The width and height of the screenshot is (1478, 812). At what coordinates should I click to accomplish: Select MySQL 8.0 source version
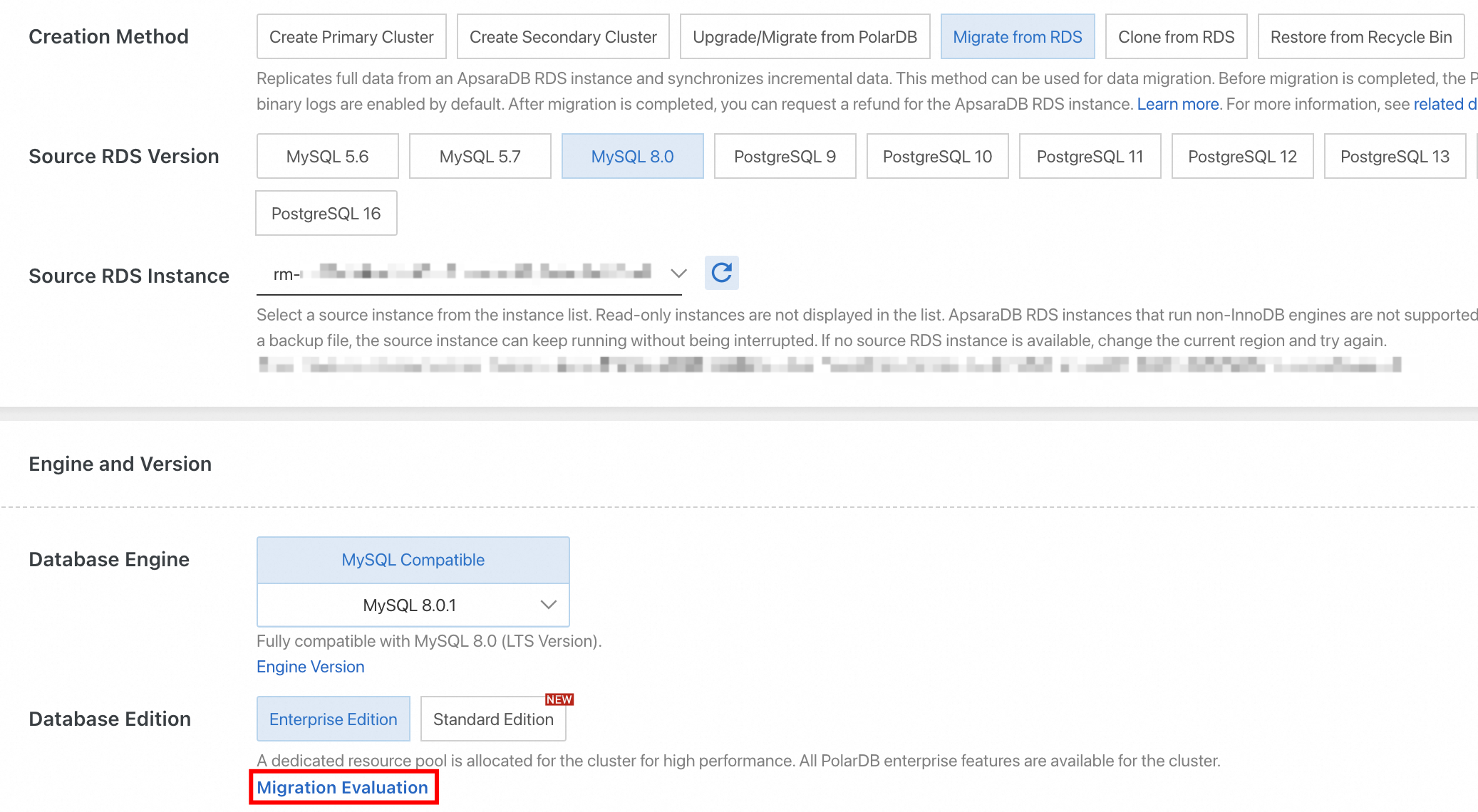click(x=632, y=157)
